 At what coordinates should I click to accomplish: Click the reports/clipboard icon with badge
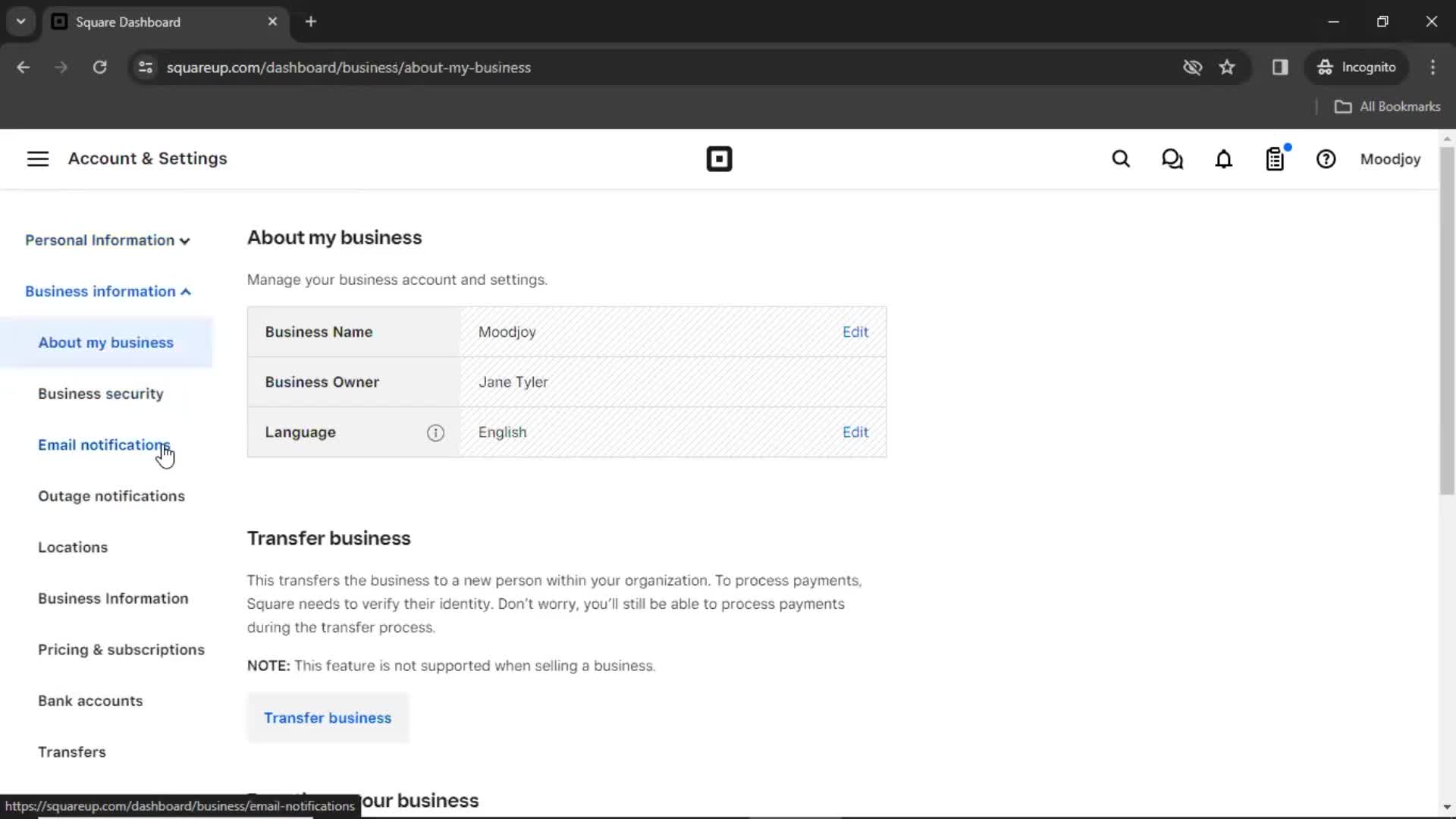pos(1275,159)
